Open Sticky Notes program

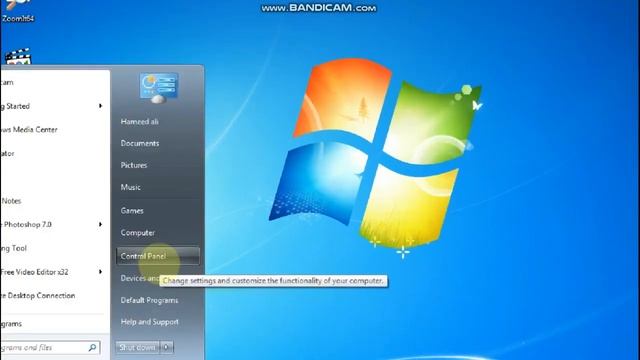11,201
